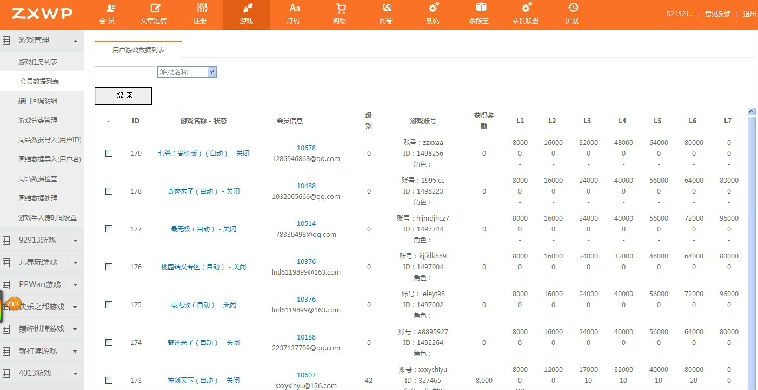Open member link 10458 in row 178
This screenshot has height=390, width=758.
306,186
